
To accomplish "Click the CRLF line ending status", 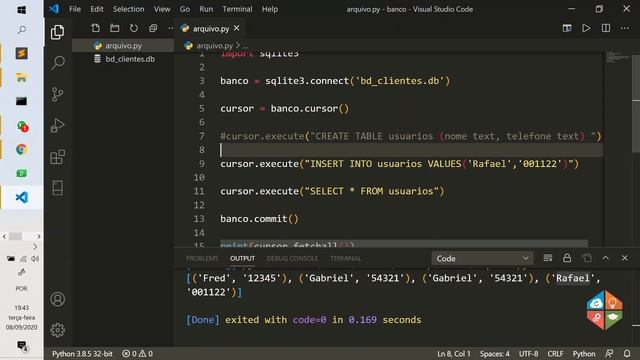I will click(x=555, y=353).
